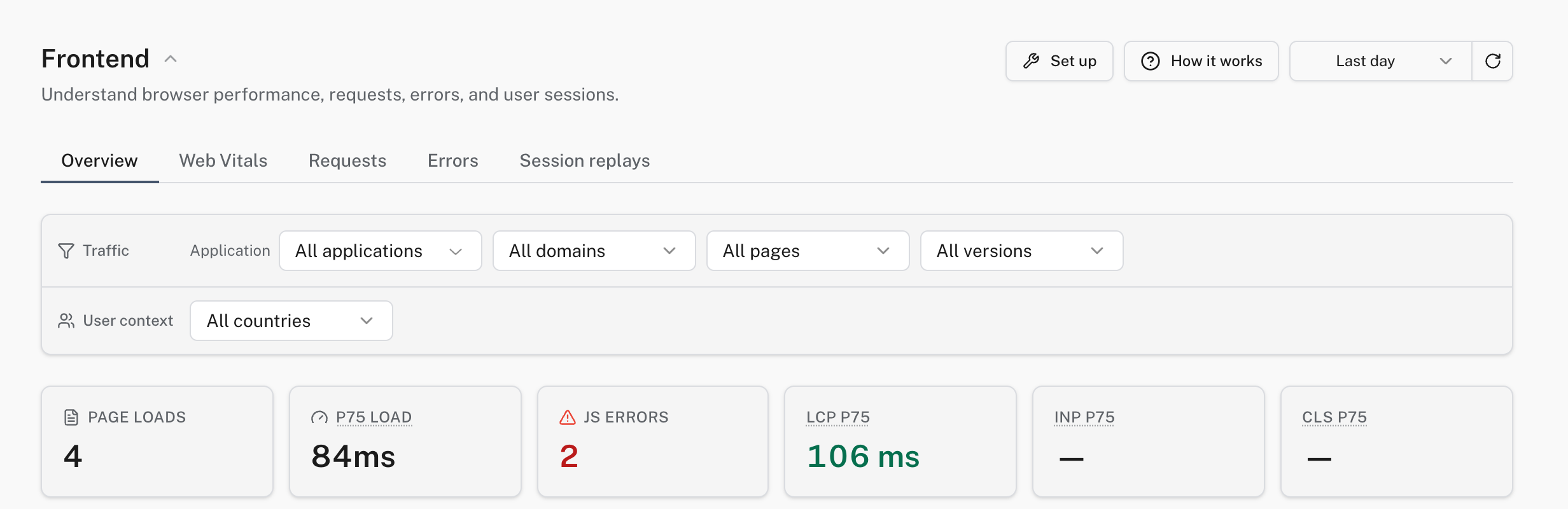Click the page loads count 4
Image resolution: width=1568 pixels, height=509 pixels.
coord(73,457)
